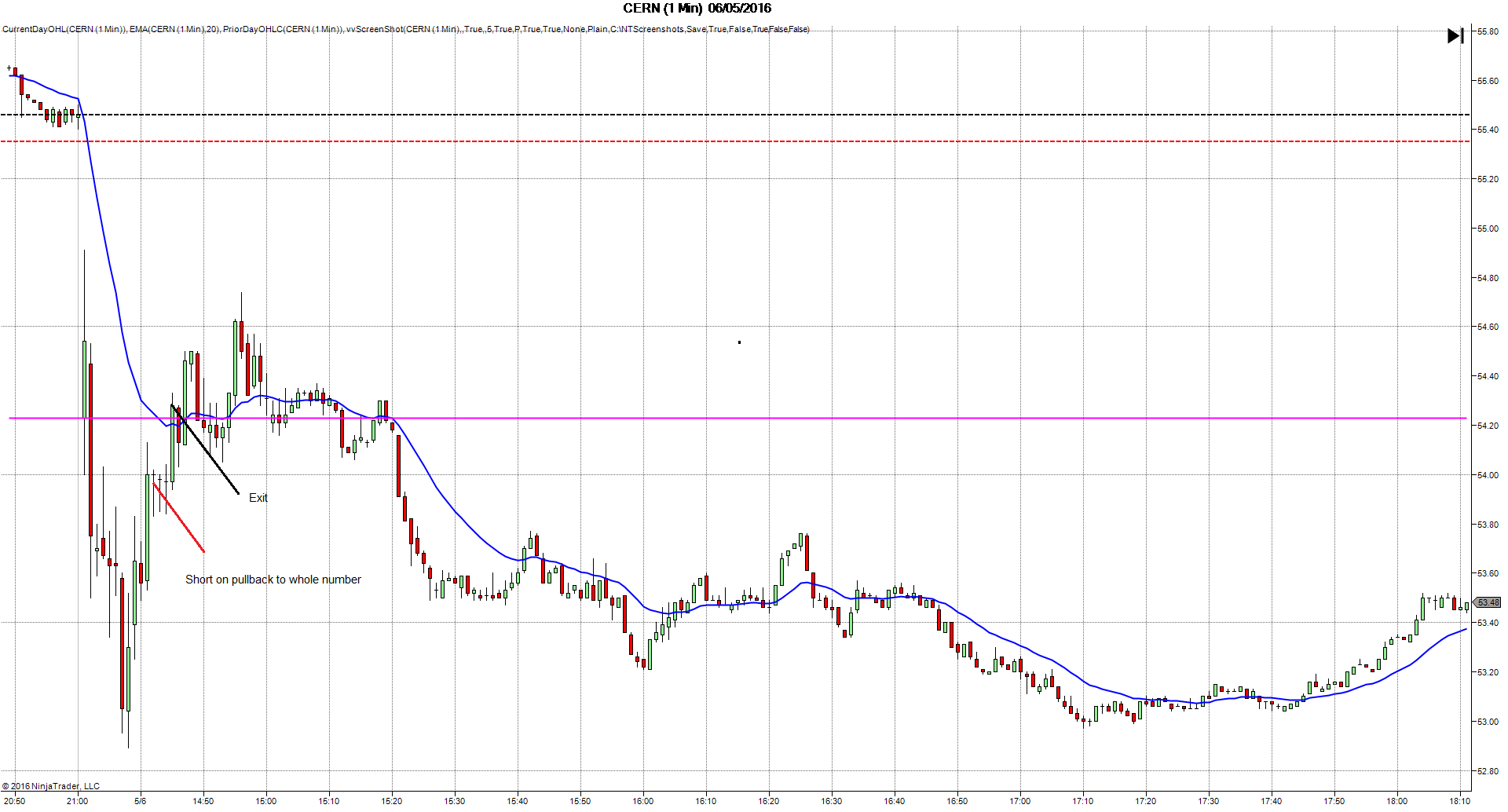Click the 16:00 time axis label
This screenshot has width=1508, height=812.
[642, 801]
